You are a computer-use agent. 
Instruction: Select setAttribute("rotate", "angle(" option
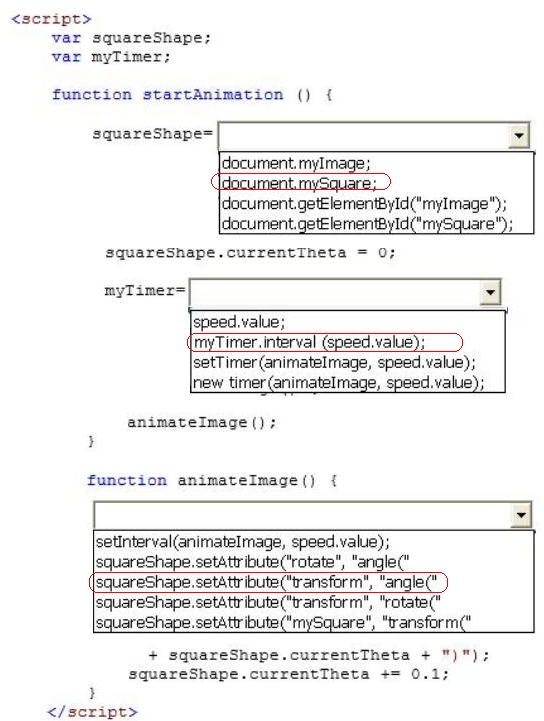[x=252, y=562]
